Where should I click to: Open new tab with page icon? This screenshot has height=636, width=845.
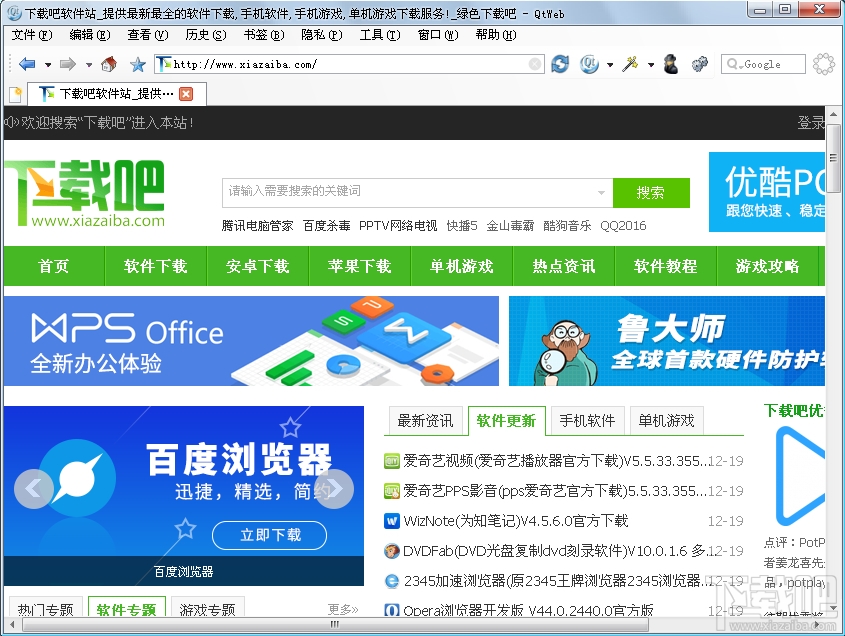coord(16,94)
